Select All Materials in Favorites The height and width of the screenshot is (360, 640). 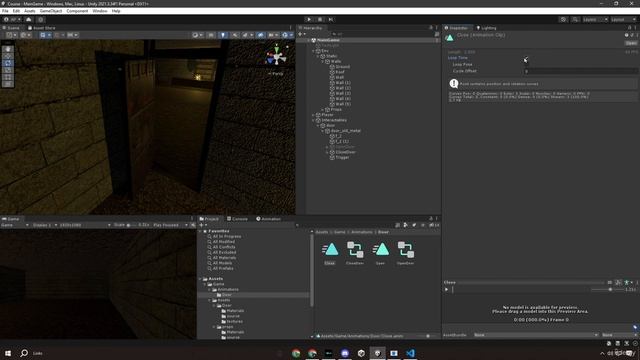(x=224, y=258)
